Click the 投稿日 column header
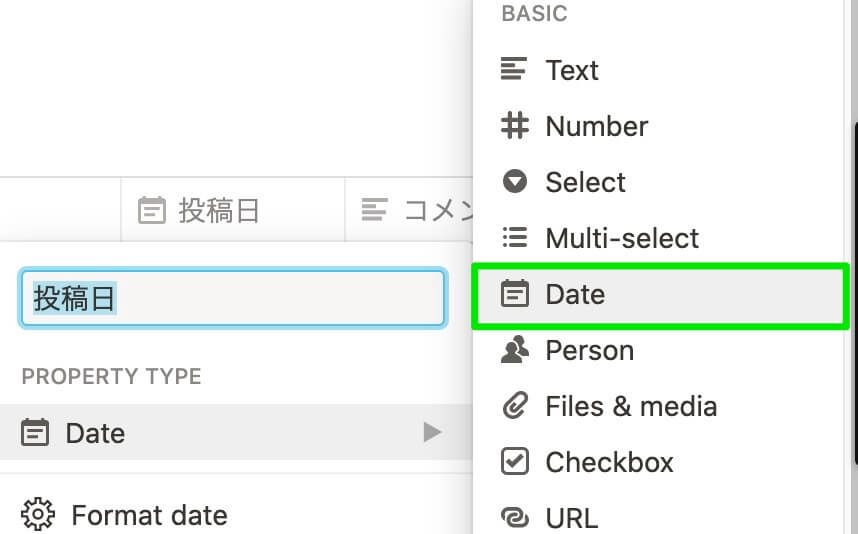The height and width of the screenshot is (534, 858). pyautogui.click(x=233, y=210)
